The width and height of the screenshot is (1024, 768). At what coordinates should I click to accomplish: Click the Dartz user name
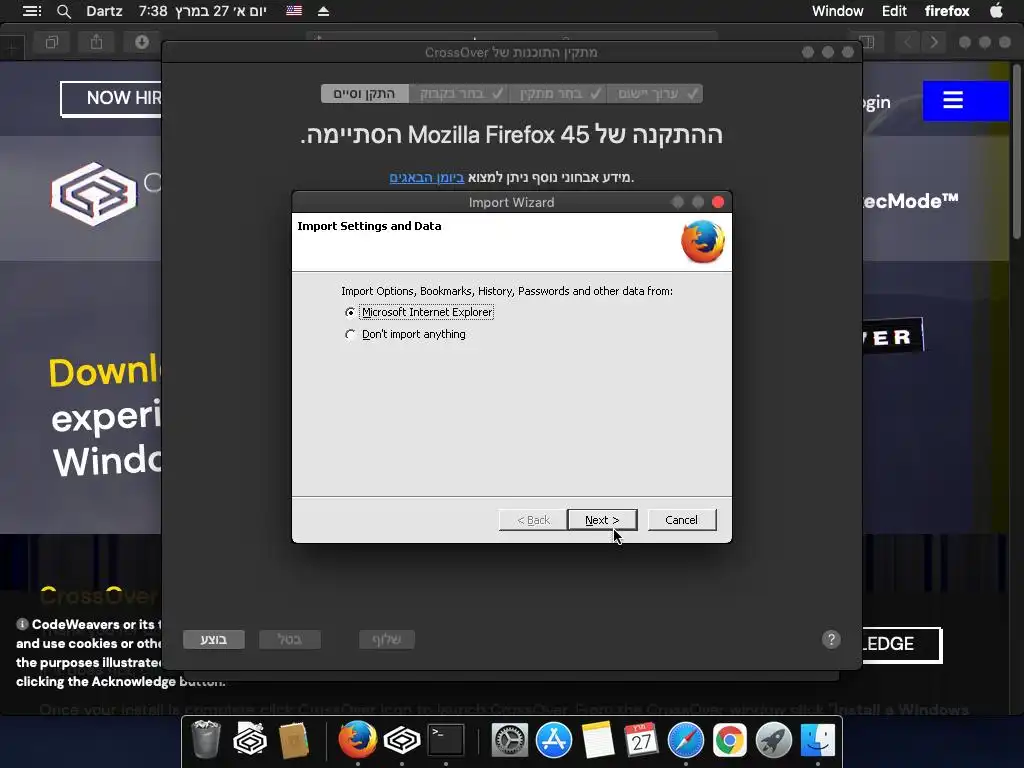(104, 11)
